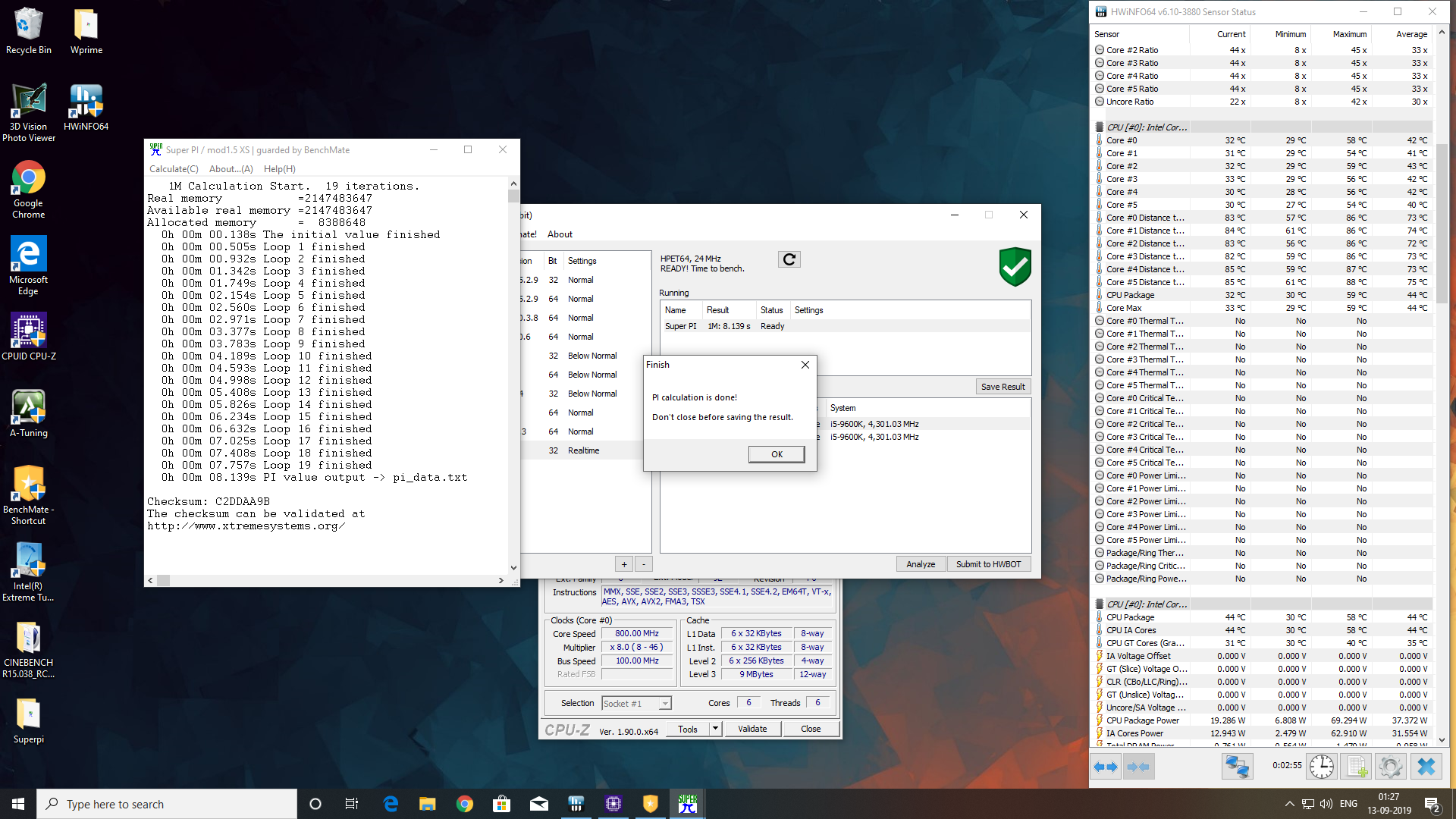Click HWiNFO network remote monitoring icon
The width and height of the screenshot is (1456, 819).
1237,767
